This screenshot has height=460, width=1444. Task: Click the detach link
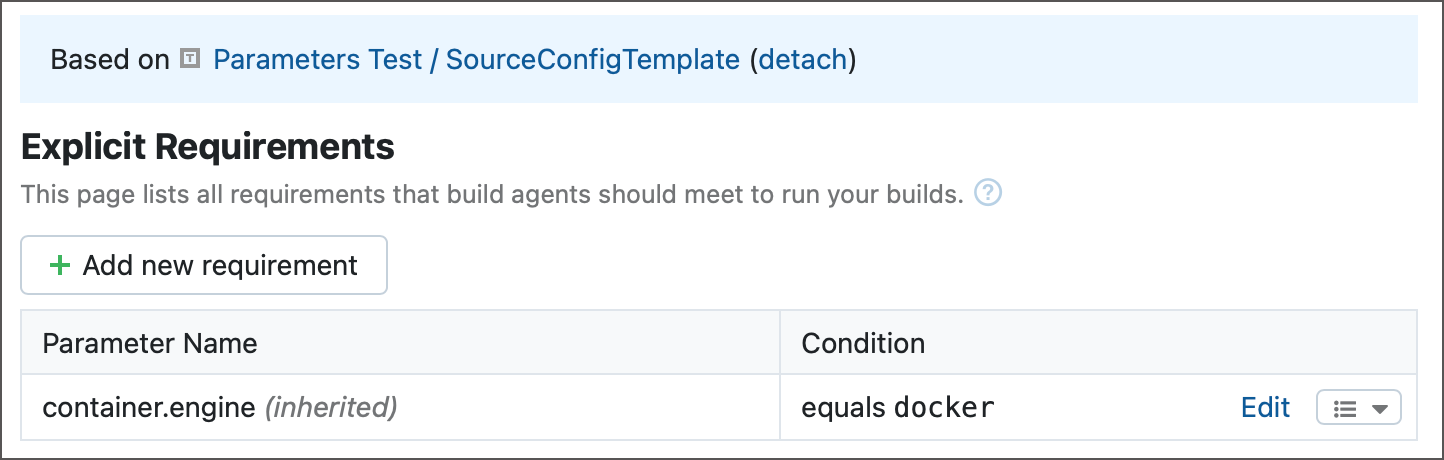(803, 60)
